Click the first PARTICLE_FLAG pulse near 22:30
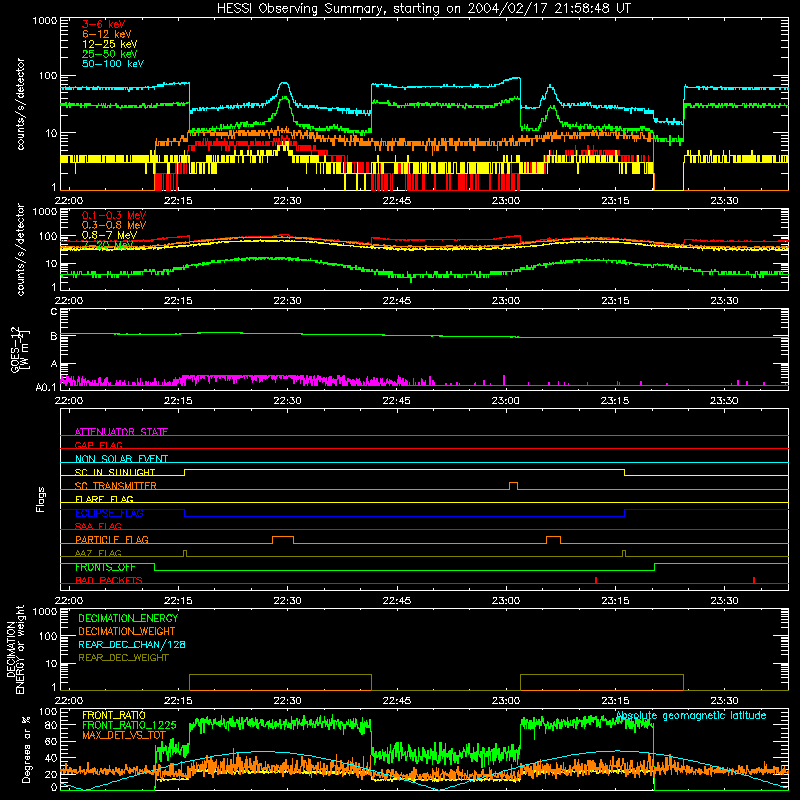Viewport: 800px width, 800px height. point(283,540)
